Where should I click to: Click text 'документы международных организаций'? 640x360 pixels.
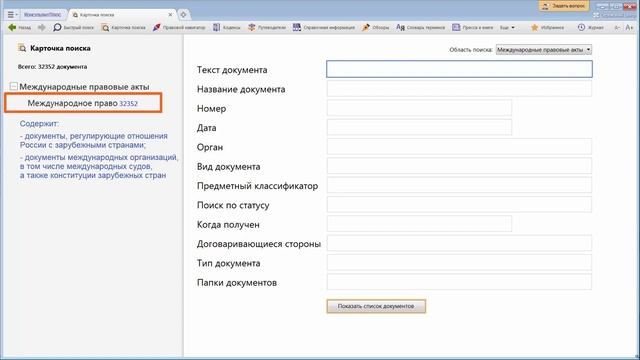[x=100, y=157]
